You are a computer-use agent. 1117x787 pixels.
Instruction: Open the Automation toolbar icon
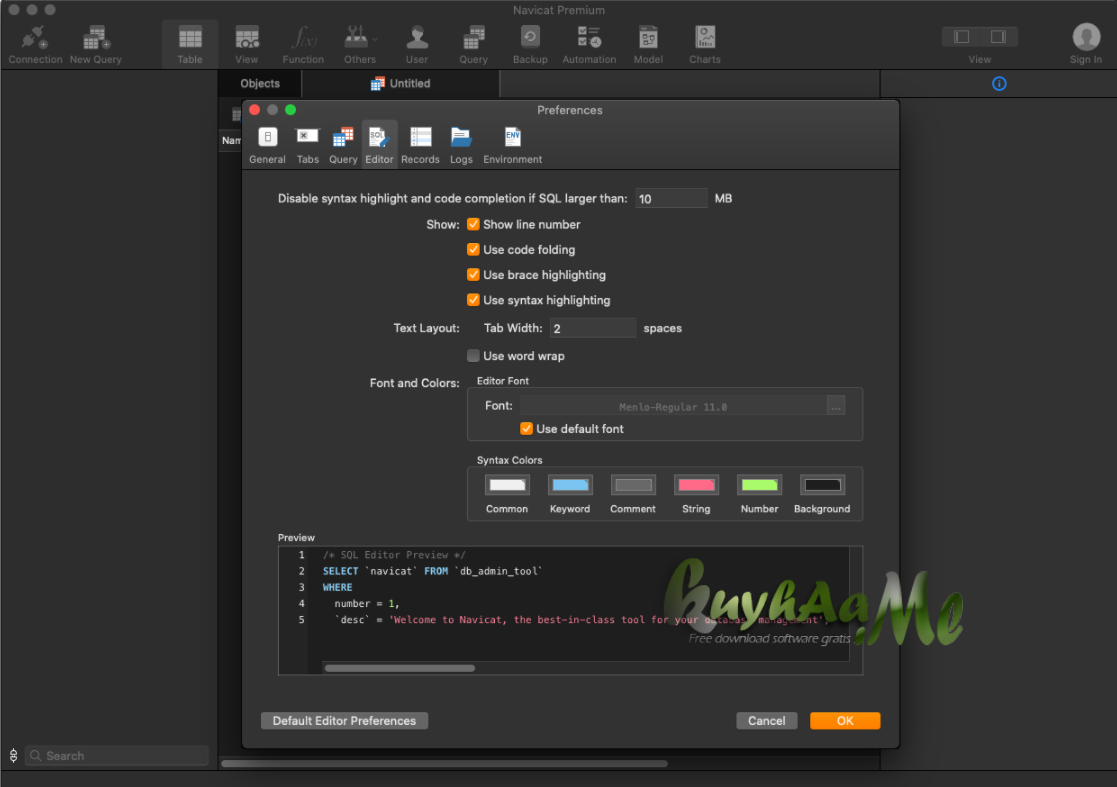(x=589, y=45)
